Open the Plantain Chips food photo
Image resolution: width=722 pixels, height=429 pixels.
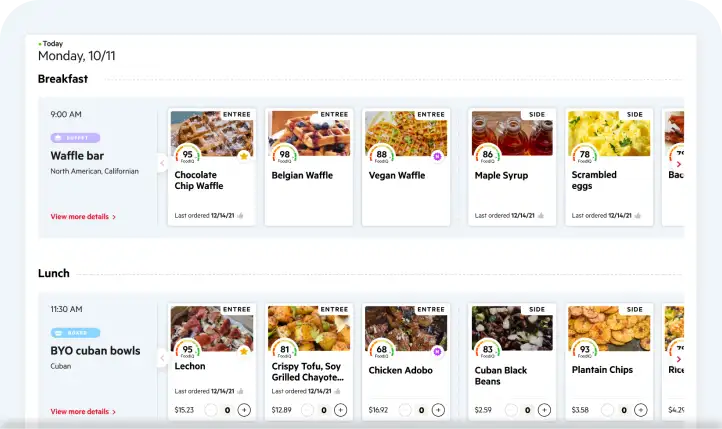coord(609,326)
